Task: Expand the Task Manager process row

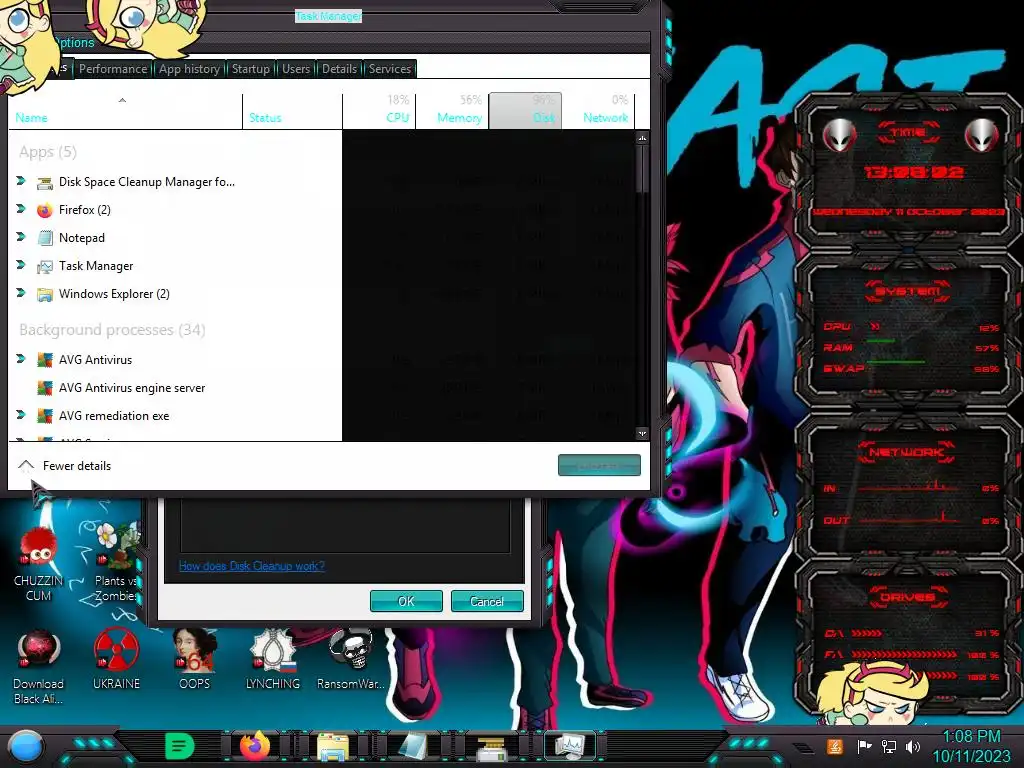Action: [21, 265]
